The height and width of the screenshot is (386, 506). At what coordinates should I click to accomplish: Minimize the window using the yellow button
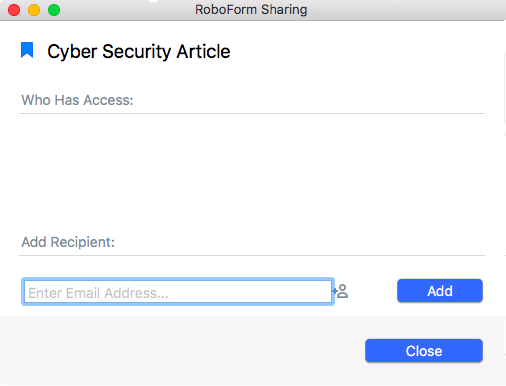click(x=34, y=10)
